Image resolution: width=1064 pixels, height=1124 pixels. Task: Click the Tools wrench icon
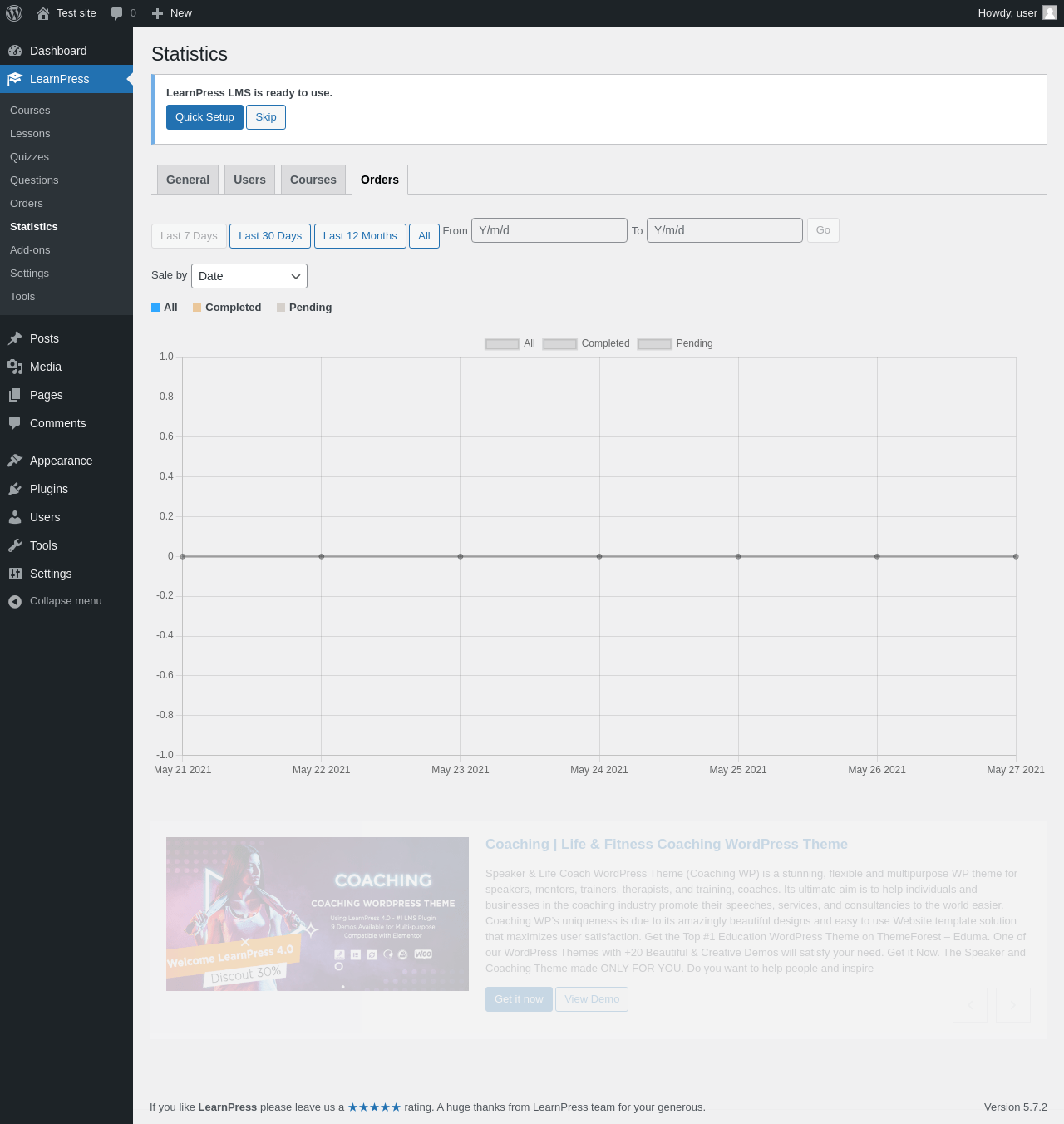click(x=15, y=545)
